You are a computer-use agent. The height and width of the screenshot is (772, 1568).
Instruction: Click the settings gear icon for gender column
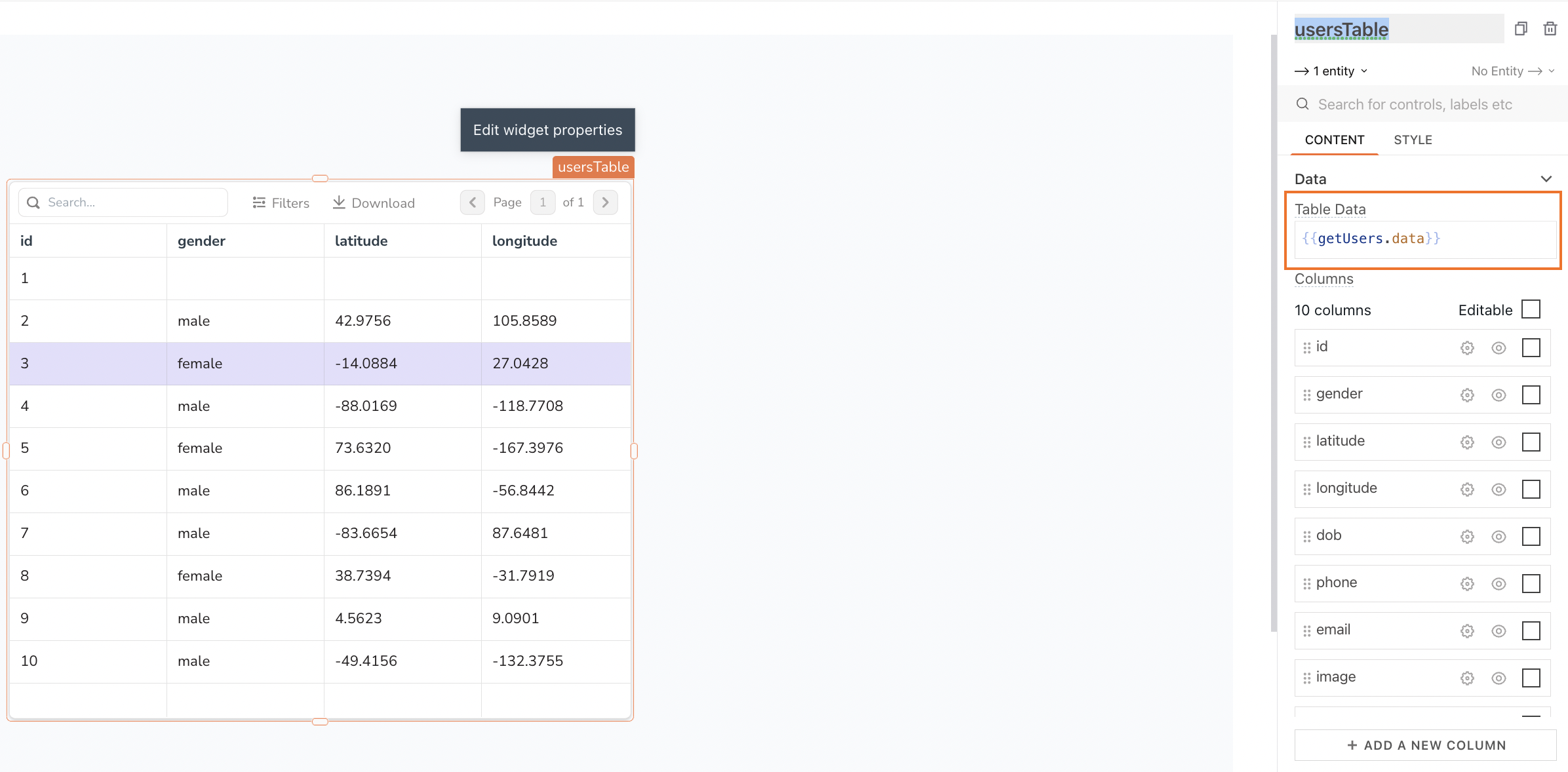coord(1467,393)
